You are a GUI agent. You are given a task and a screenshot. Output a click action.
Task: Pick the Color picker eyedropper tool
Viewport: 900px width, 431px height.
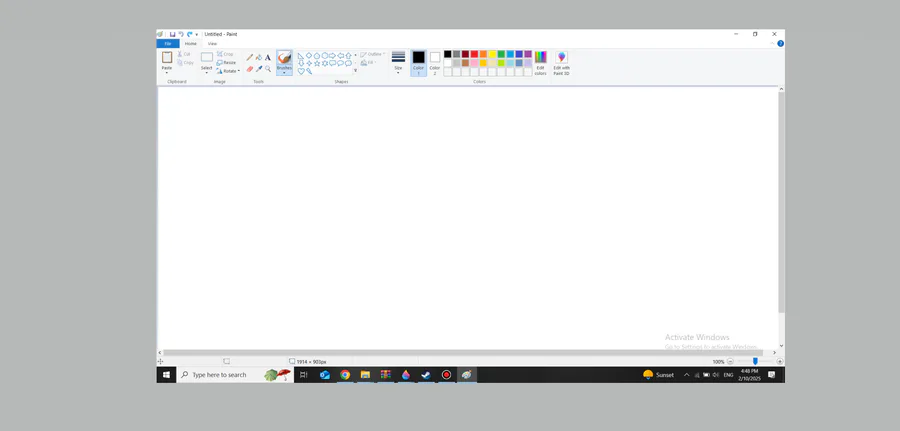(x=259, y=69)
